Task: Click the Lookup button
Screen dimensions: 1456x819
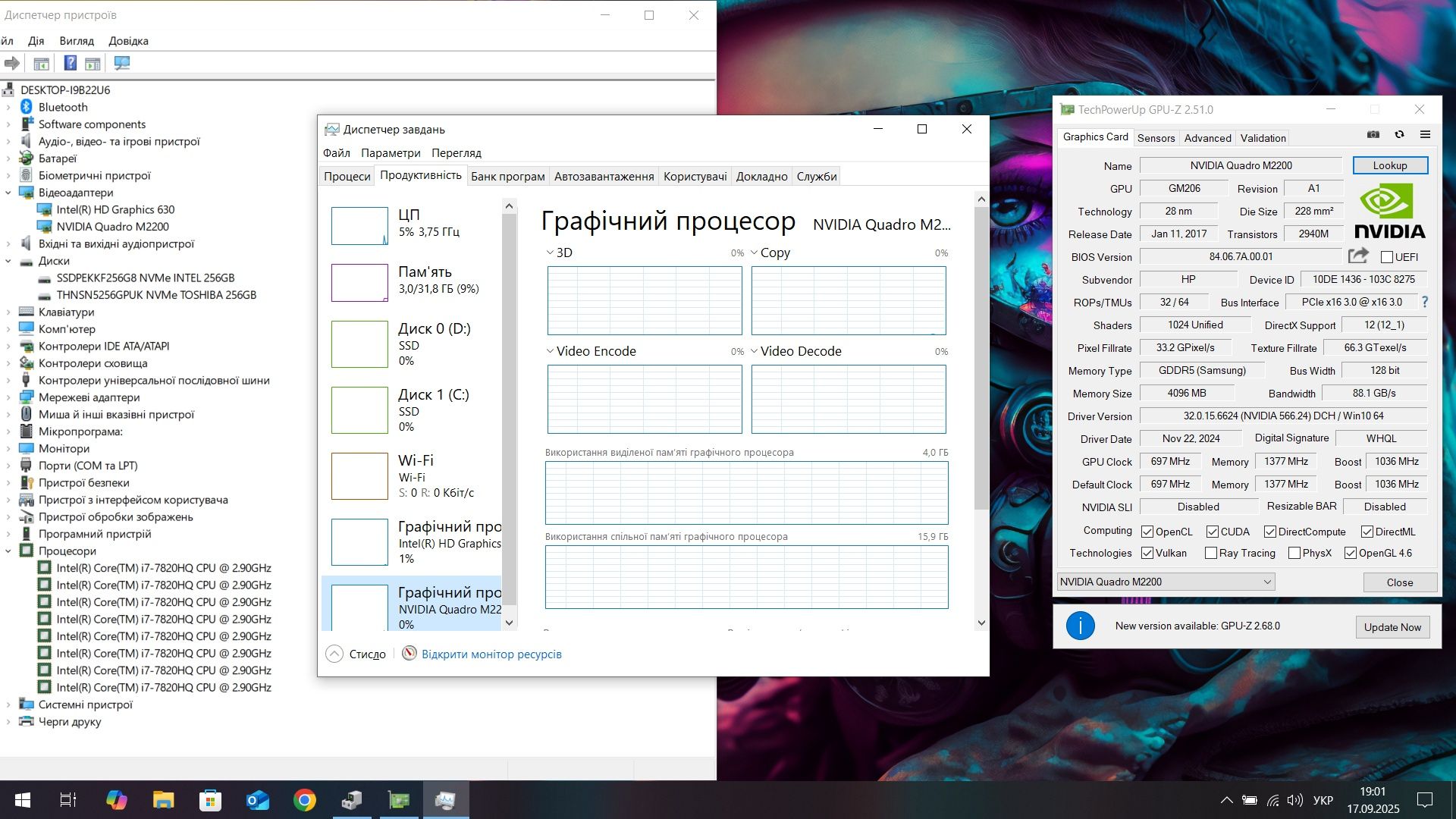Action: [1389, 165]
